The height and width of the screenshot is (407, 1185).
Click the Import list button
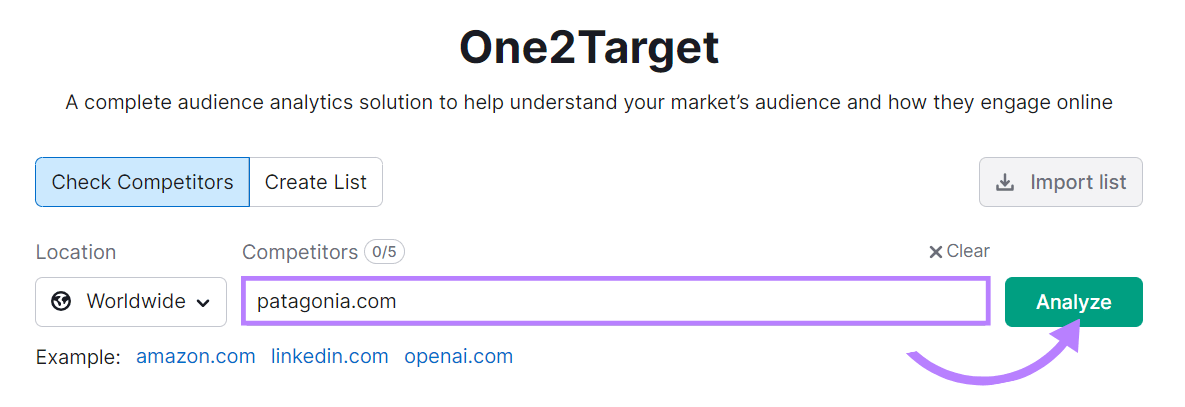pyautogui.click(x=1060, y=182)
